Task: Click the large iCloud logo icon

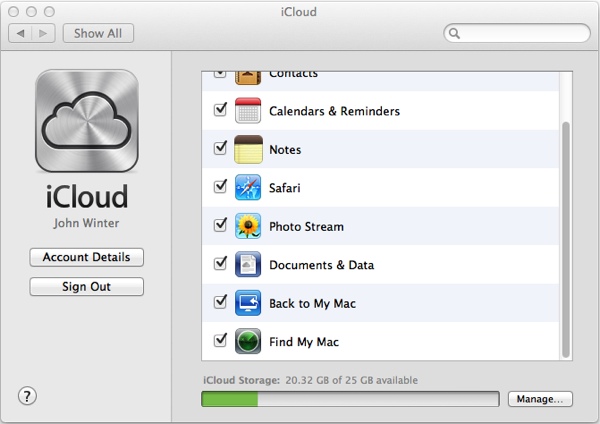Action: click(x=87, y=121)
